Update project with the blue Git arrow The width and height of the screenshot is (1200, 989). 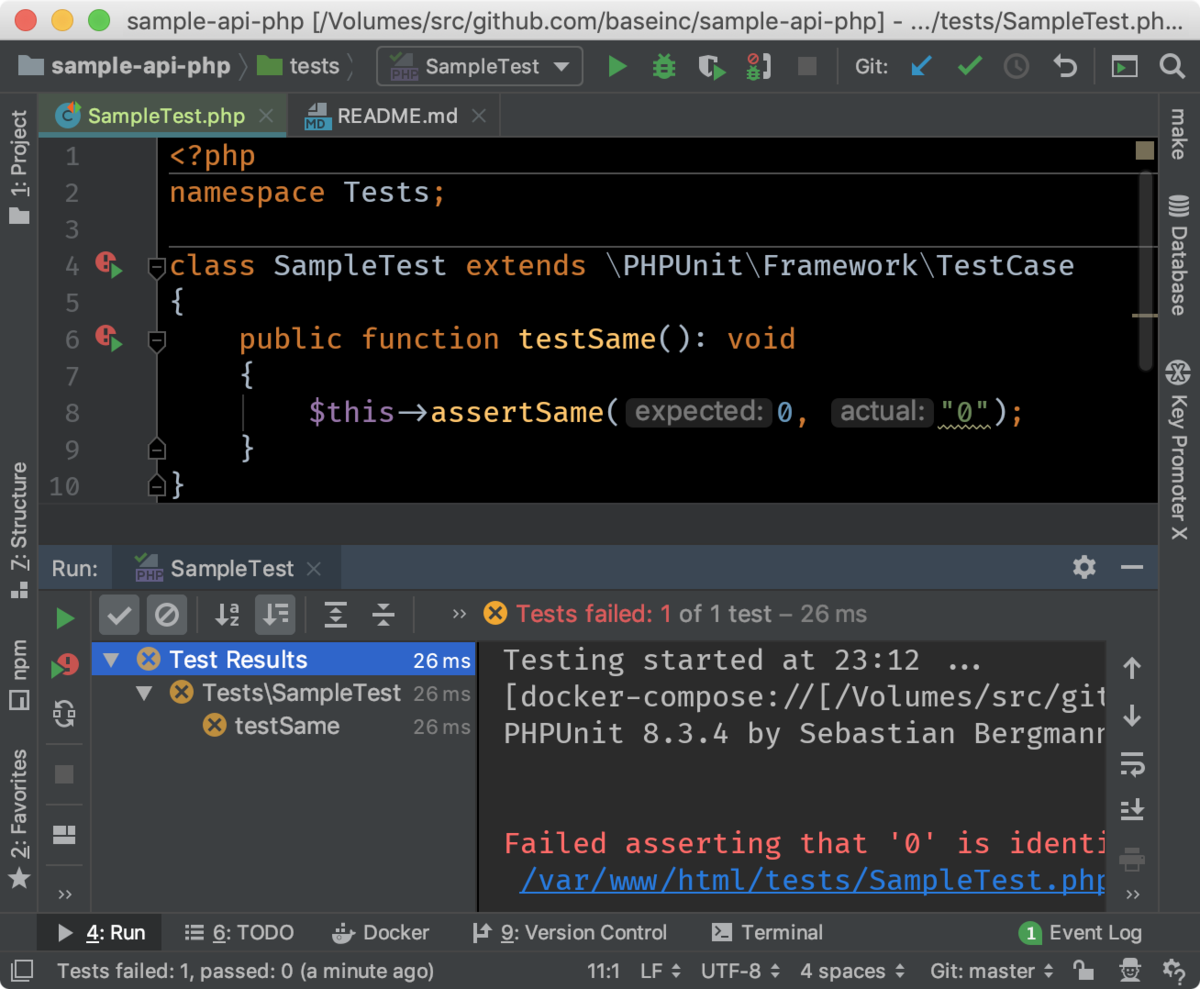[x=921, y=67]
